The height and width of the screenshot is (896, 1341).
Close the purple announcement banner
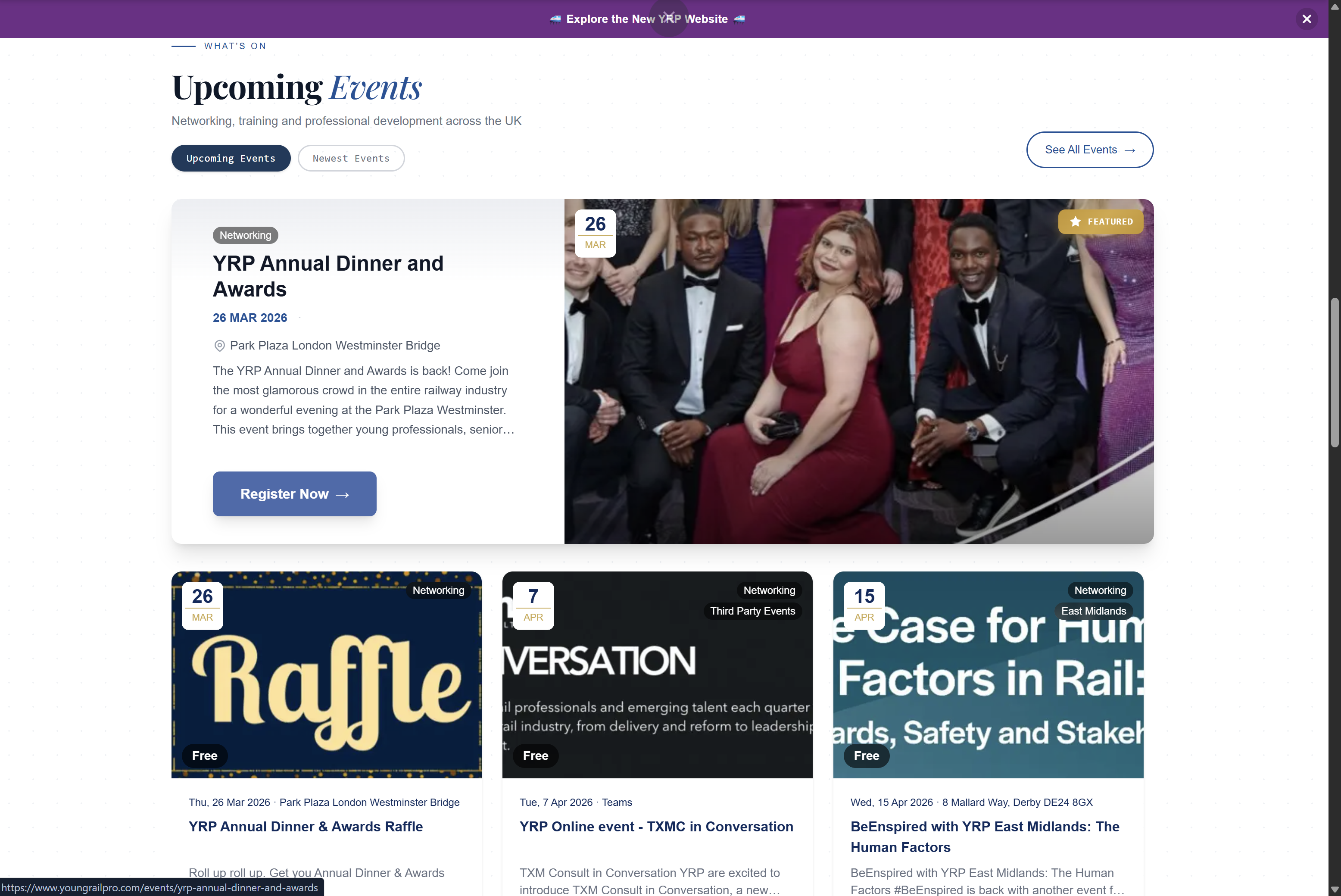(x=1306, y=19)
